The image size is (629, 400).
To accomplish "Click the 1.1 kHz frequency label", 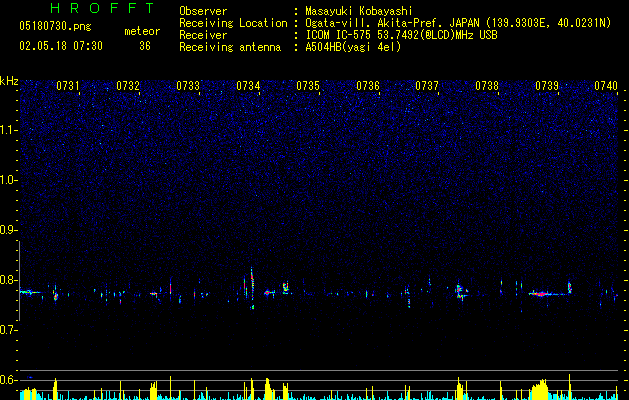I will (9, 130).
